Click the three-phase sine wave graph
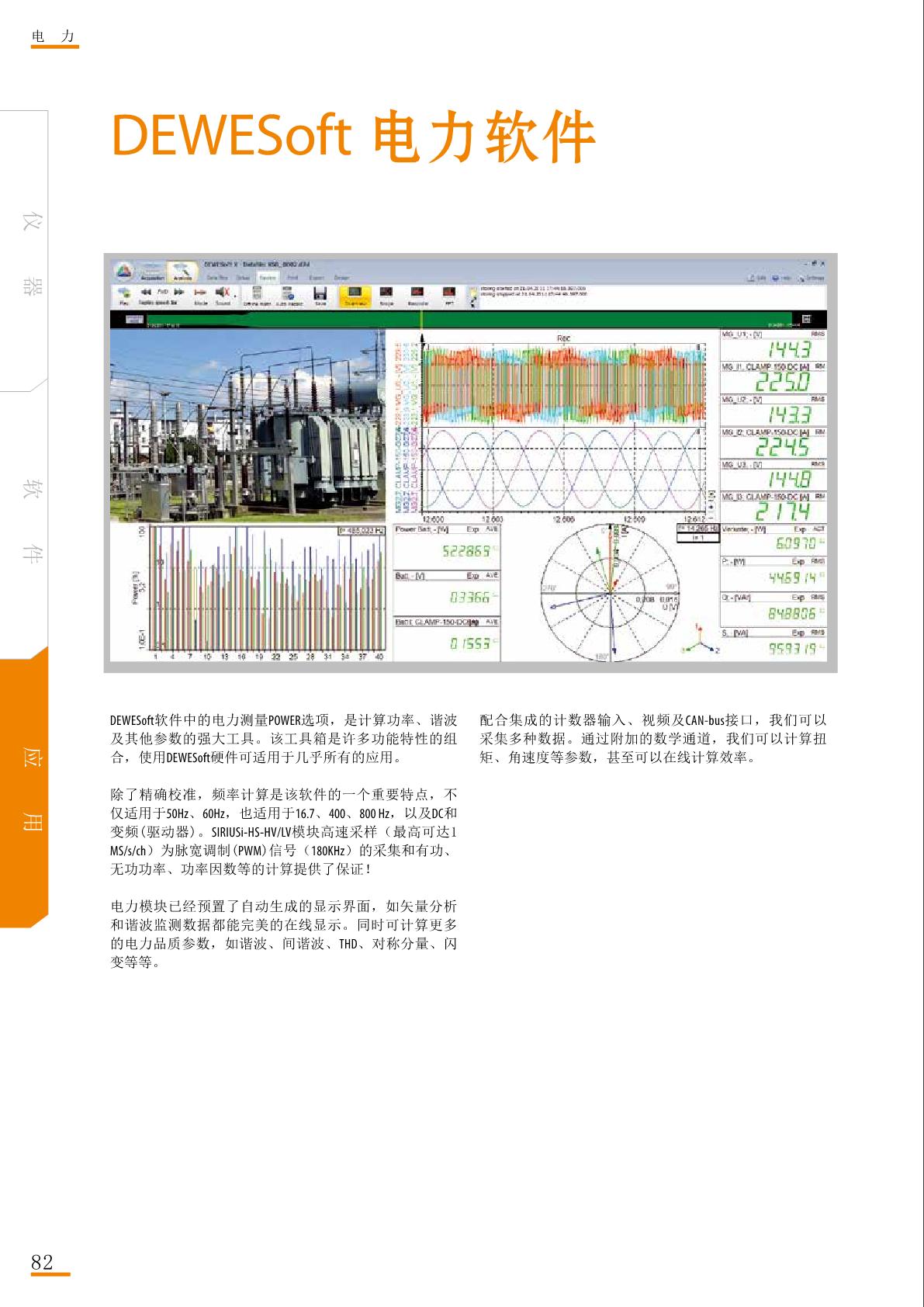Viewport: 924px width, 1307px height. 562,470
